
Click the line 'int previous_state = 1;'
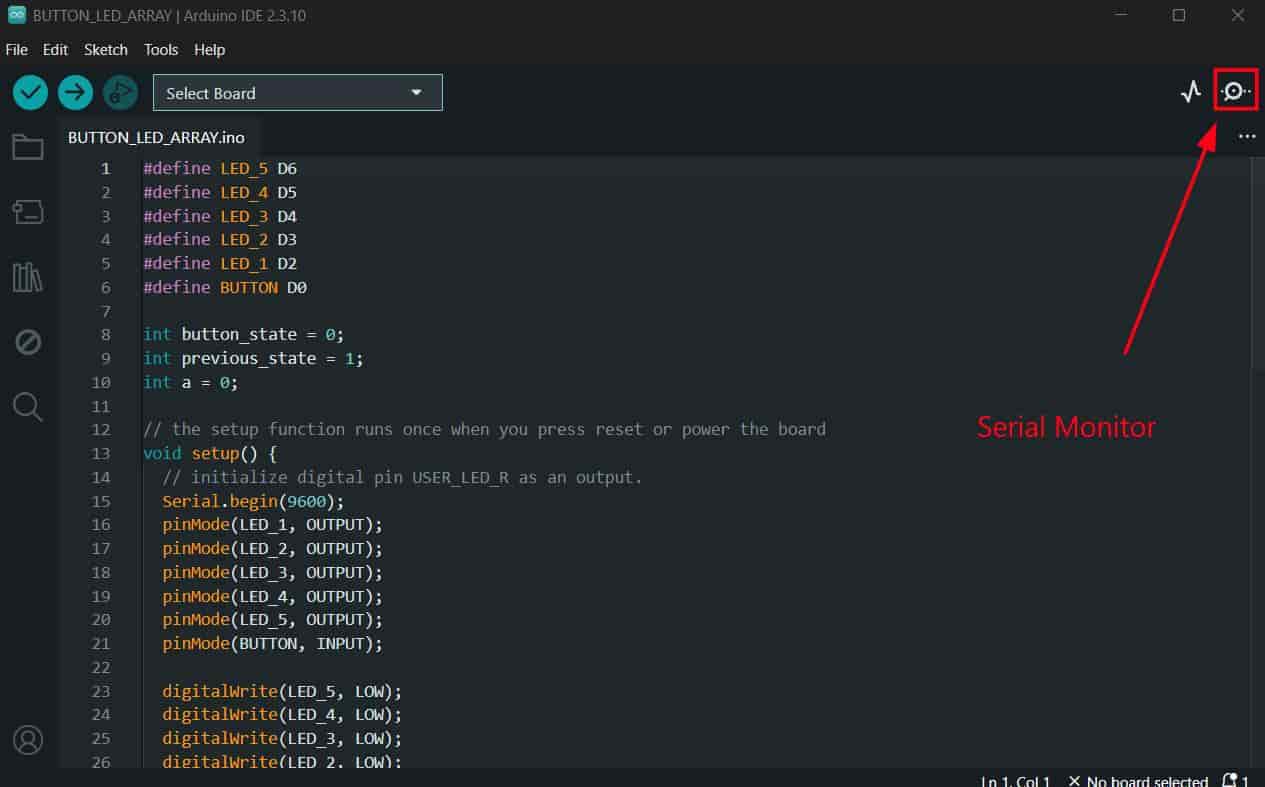(x=253, y=358)
